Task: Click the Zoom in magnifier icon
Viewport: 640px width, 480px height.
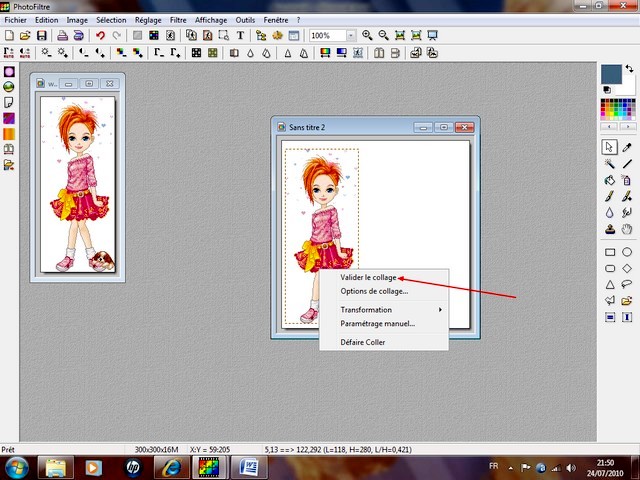Action: (x=367, y=36)
